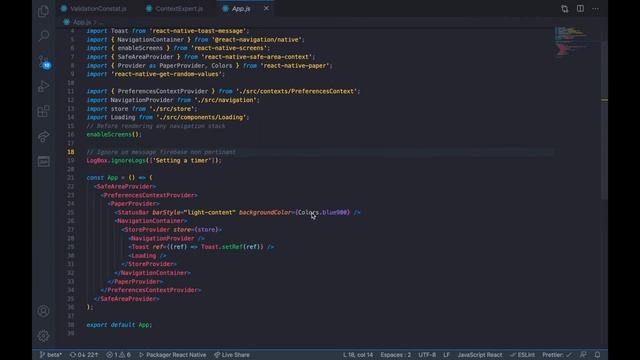Viewport: 640px width, 360px height.
Task: Close the App.js tab
Action: pos(266,8)
